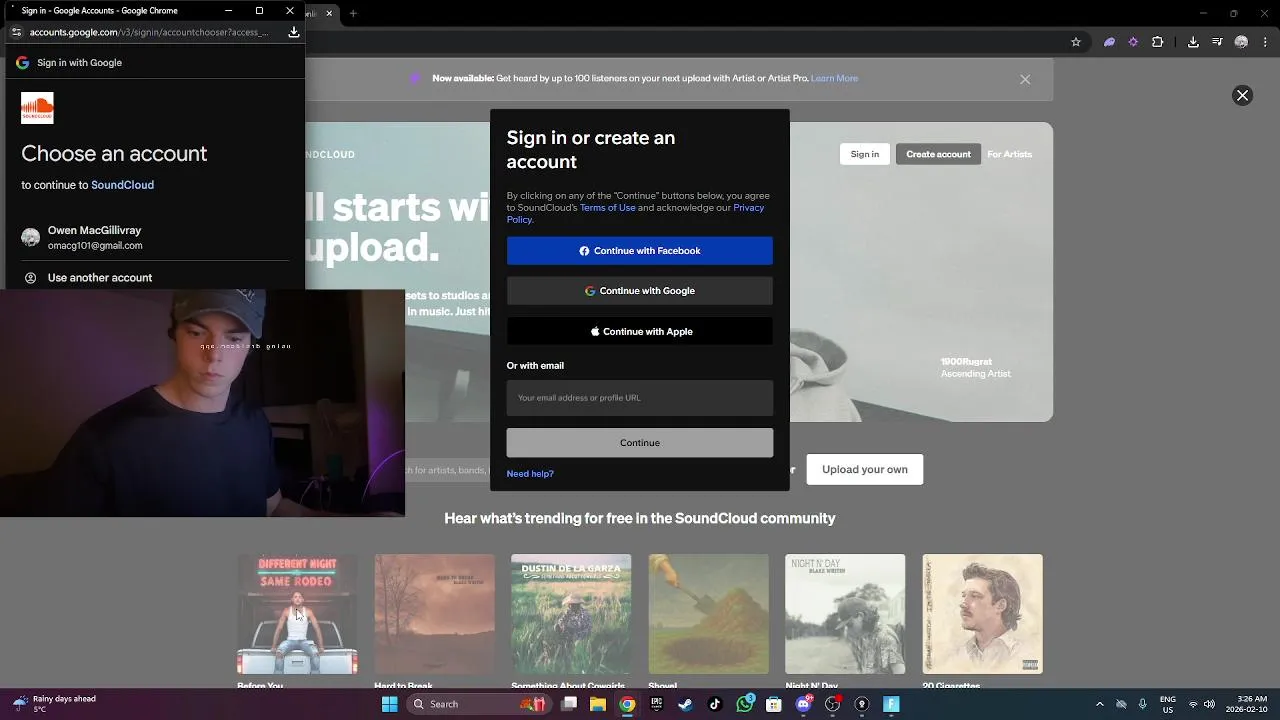Open the Dustin De La Garza album thumbnail
The width and height of the screenshot is (1280, 720).
coord(571,614)
